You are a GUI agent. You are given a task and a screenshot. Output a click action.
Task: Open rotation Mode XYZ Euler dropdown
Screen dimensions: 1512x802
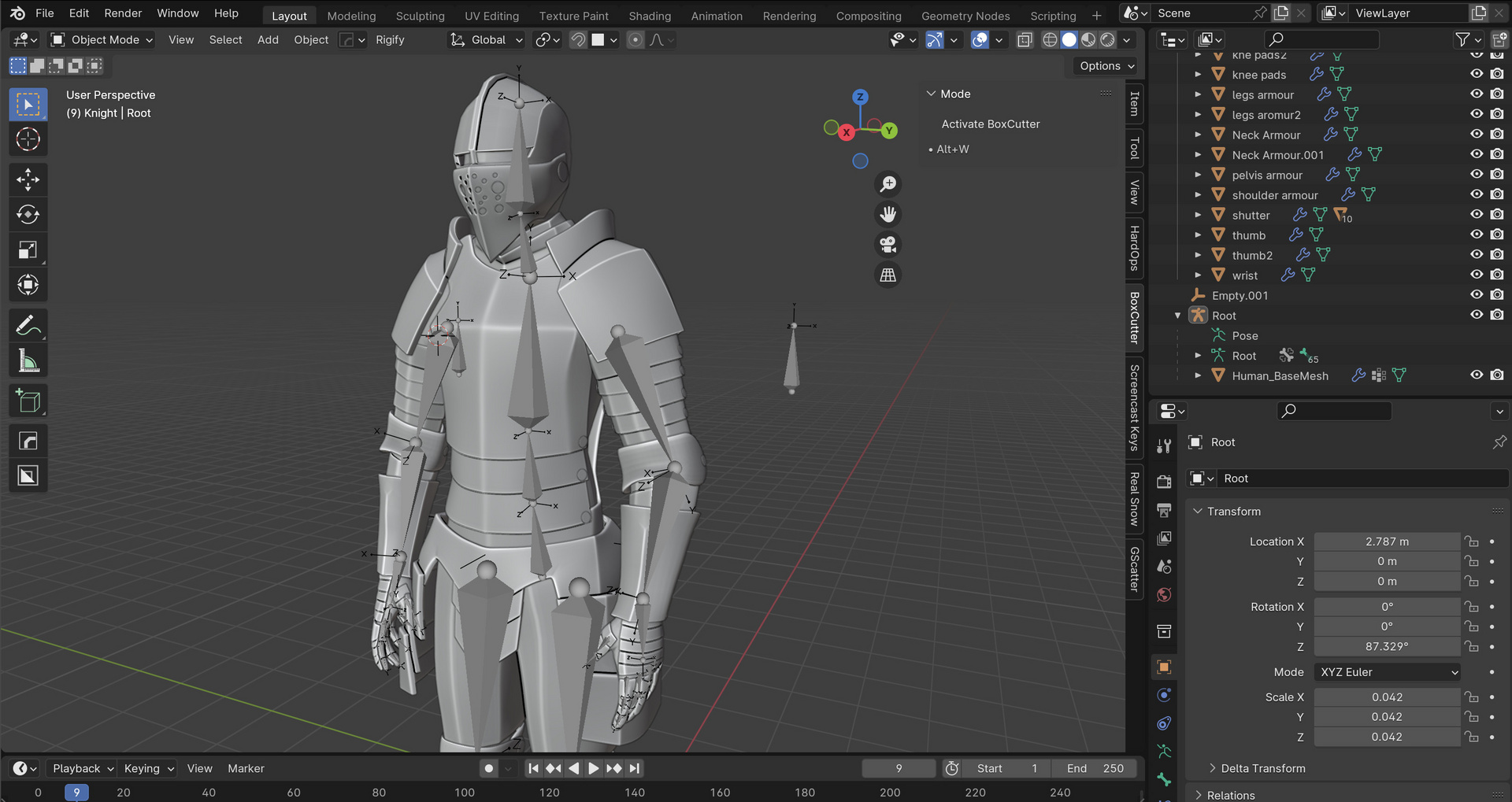pyautogui.click(x=1388, y=672)
